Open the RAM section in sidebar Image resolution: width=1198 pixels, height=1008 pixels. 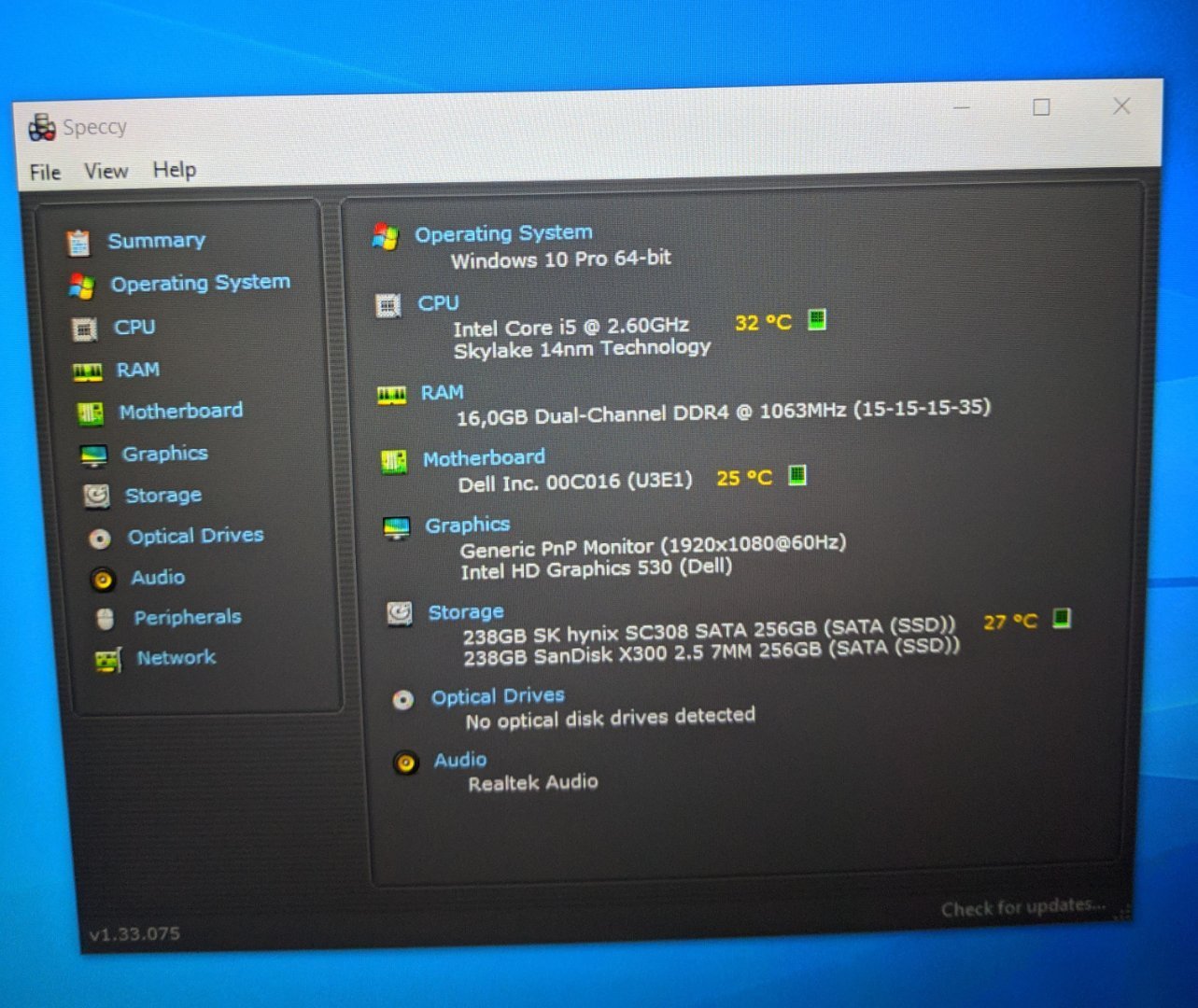(x=137, y=370)
